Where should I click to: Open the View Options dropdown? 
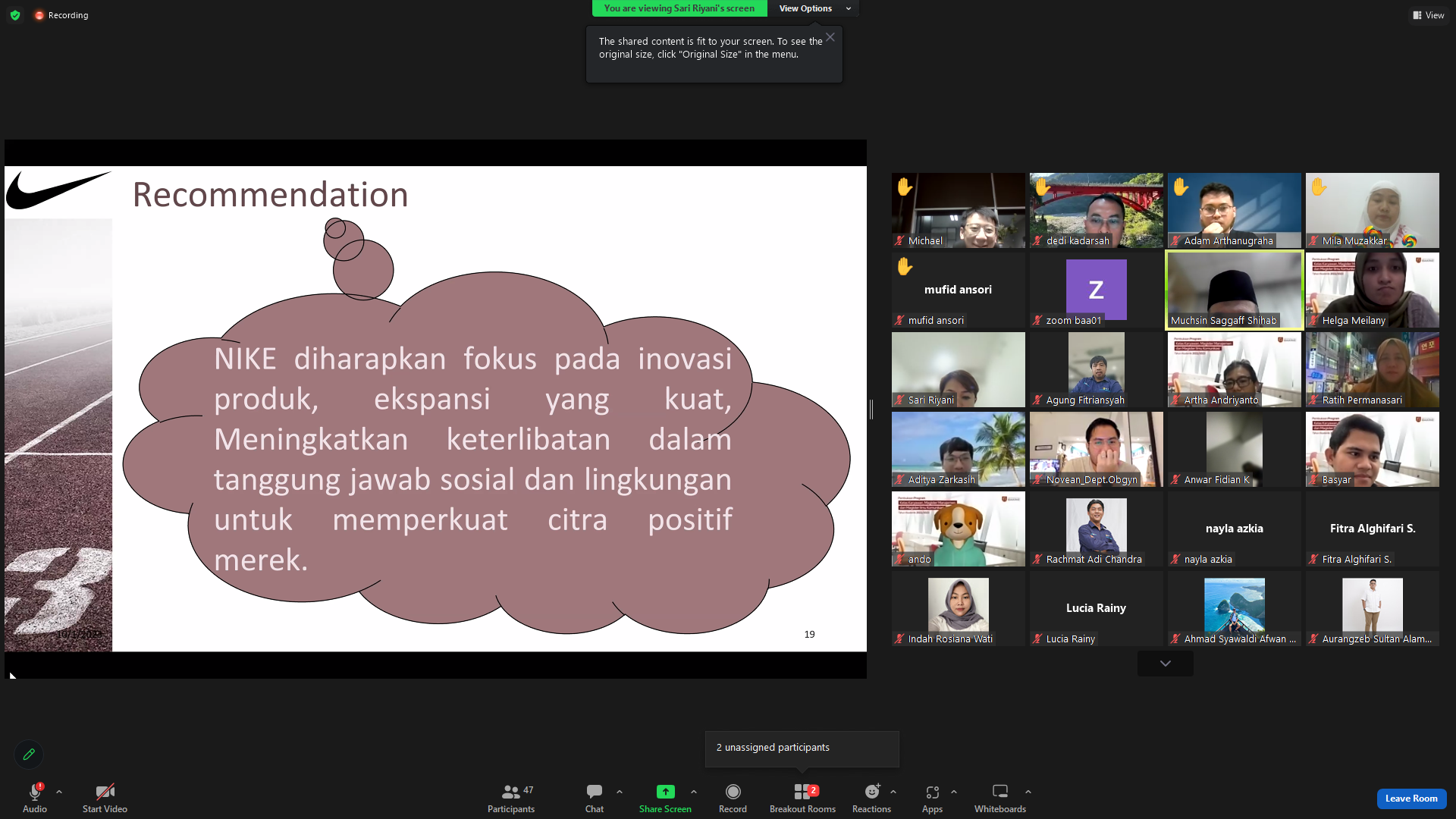814,8
